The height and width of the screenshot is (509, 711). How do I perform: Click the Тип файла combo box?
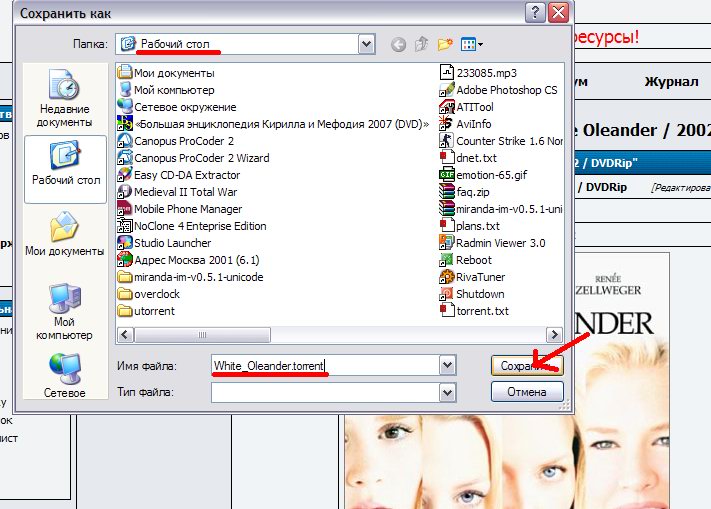[x=334, y=393]
